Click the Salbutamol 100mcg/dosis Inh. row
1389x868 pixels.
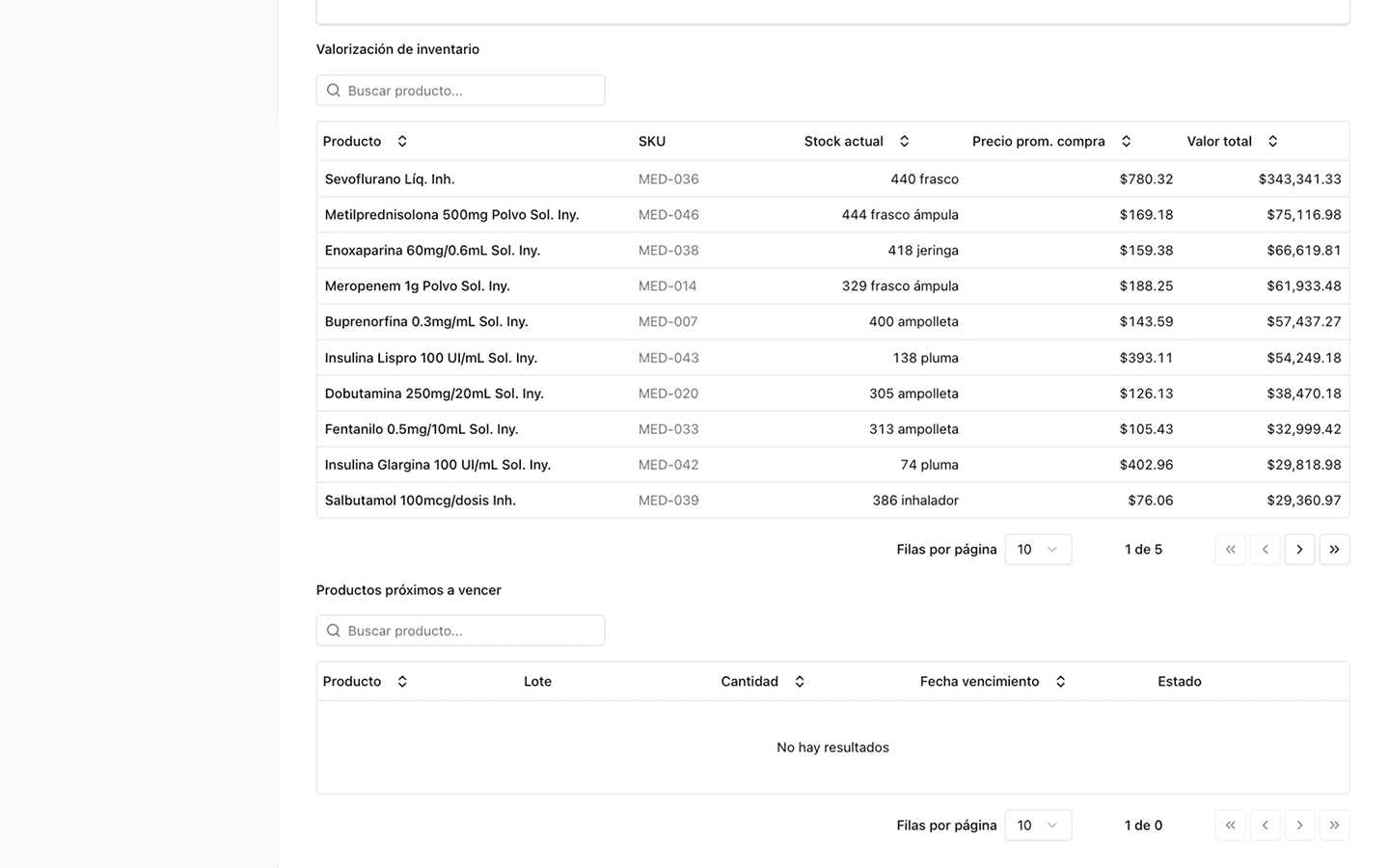[420, 501]
